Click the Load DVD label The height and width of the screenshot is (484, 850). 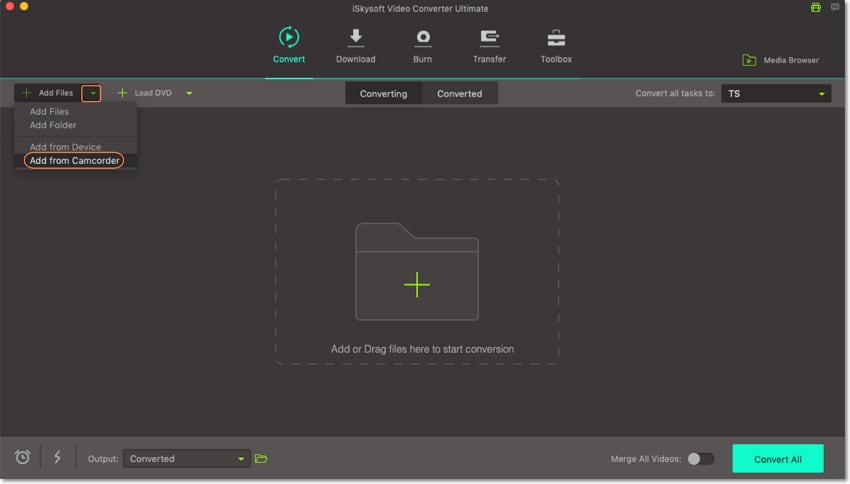pos(153,93)
